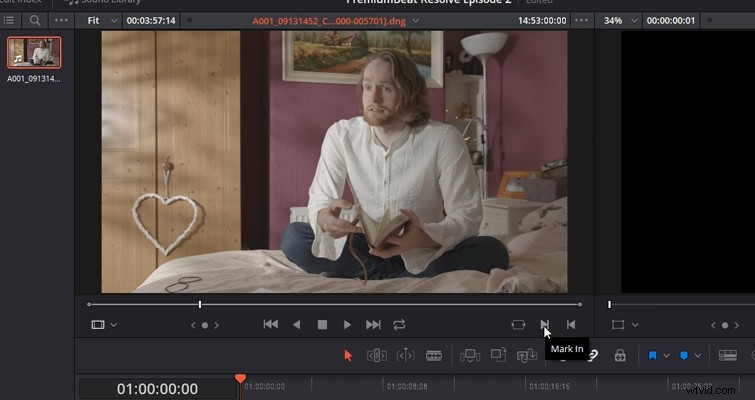The image size is (755, 400).
Task: Go to next keyframe in source viewer
Action: tap(216, 325)
